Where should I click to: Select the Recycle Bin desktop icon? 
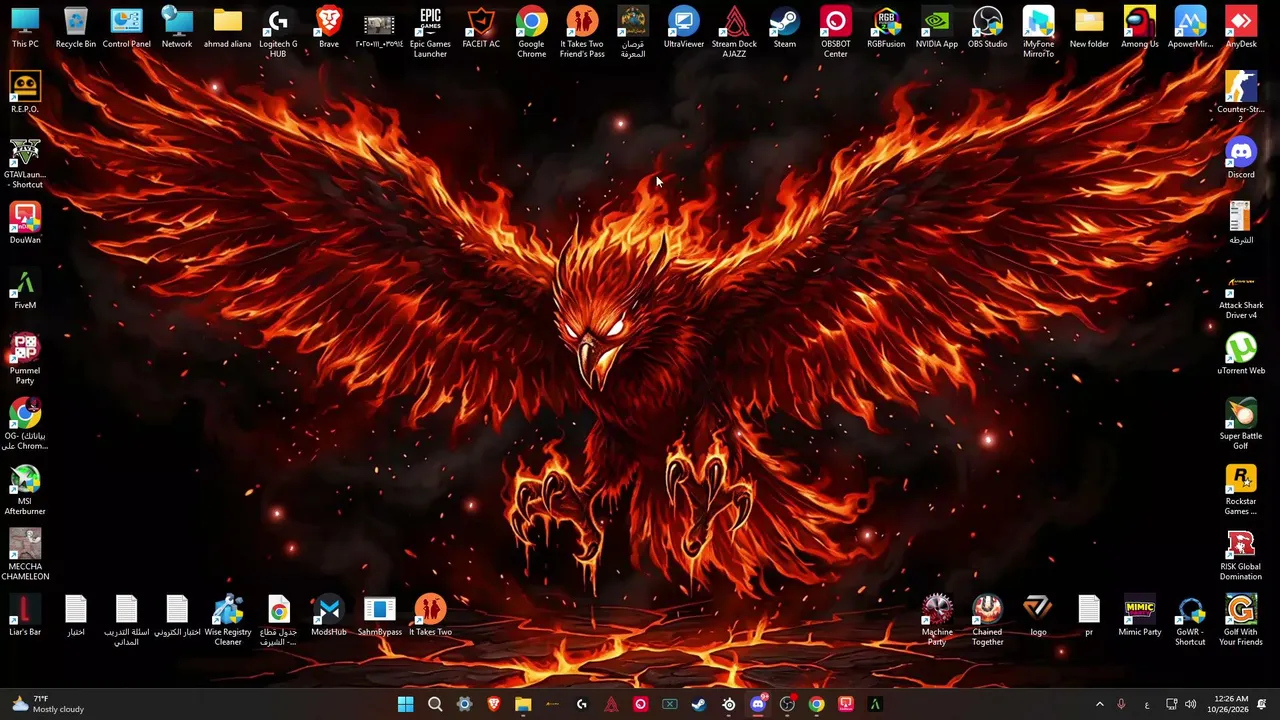(x=76, y=28)
